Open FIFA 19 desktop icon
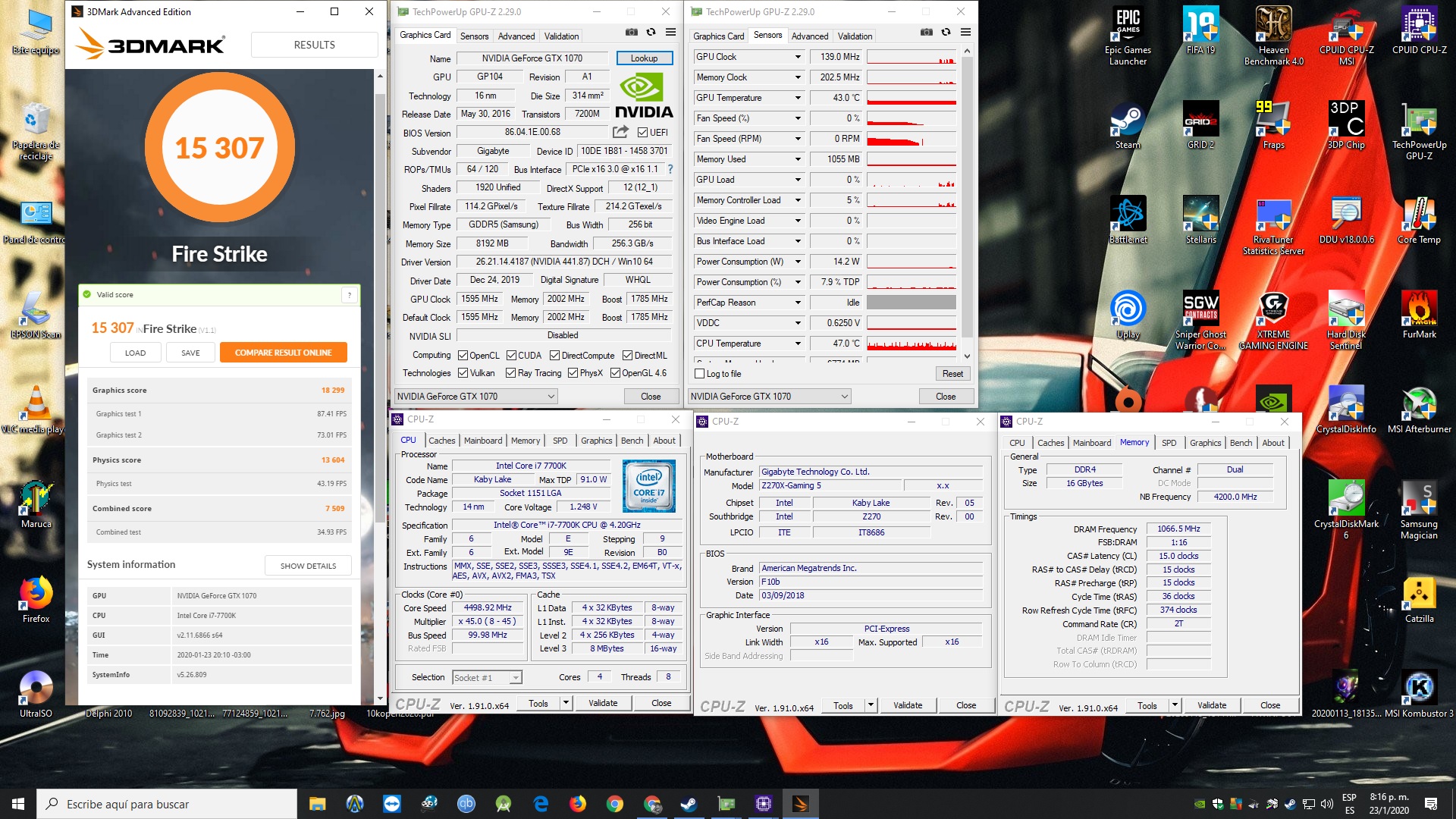The width and height of the screenshot is (1456, 819). [x=1200, y=31]
